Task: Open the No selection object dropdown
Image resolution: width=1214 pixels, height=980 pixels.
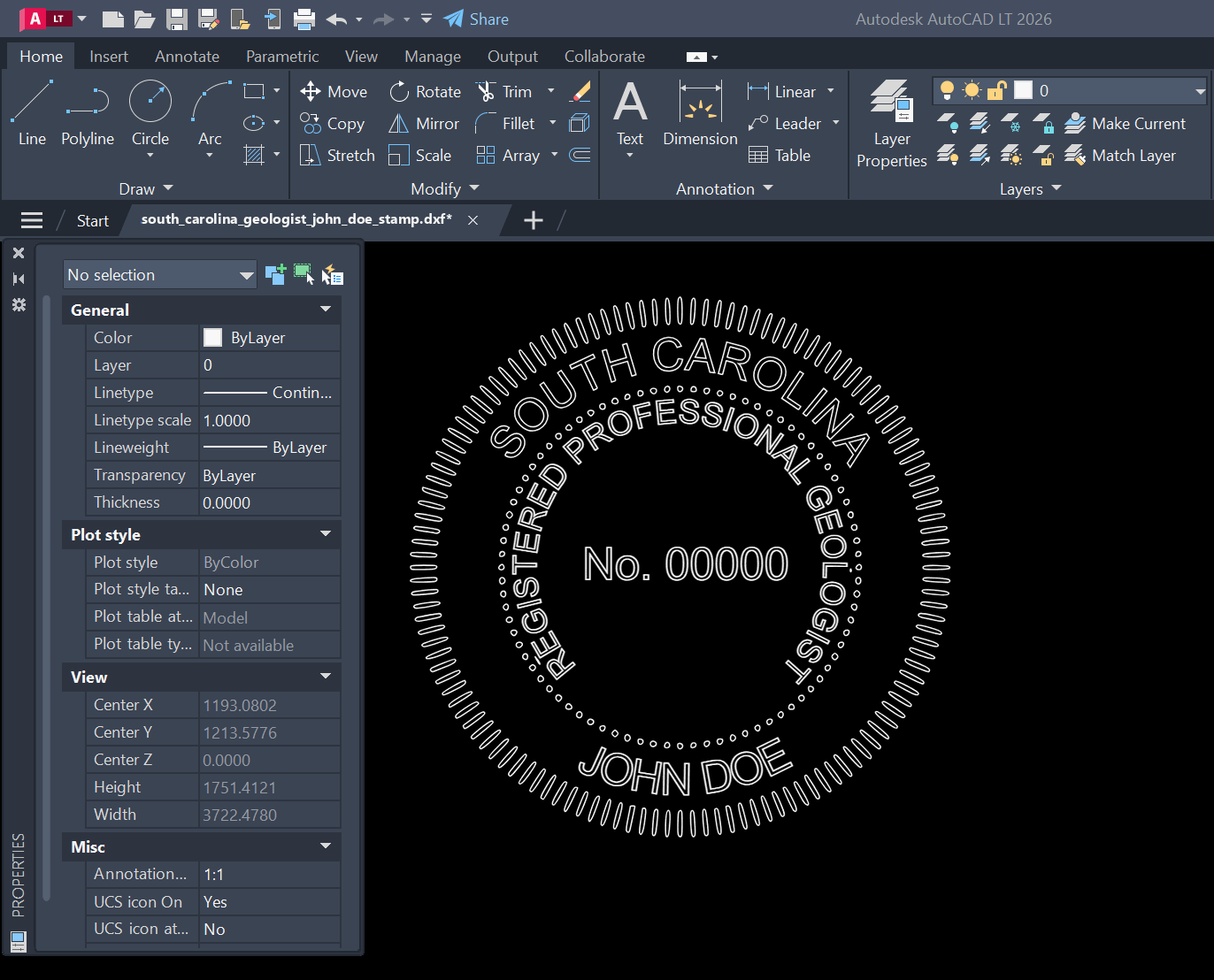Action: point(160,275)
